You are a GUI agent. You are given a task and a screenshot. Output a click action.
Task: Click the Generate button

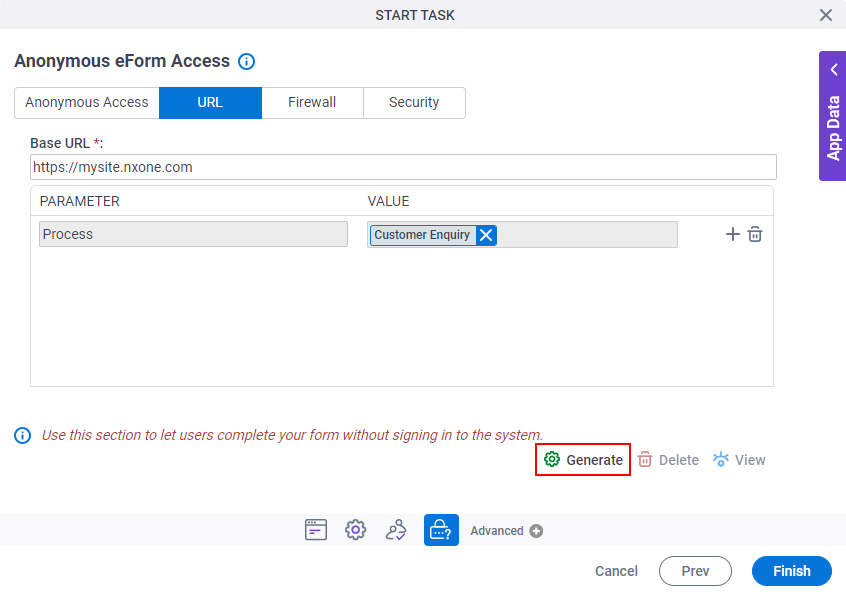pyautogui.click(x=583, y=460)
